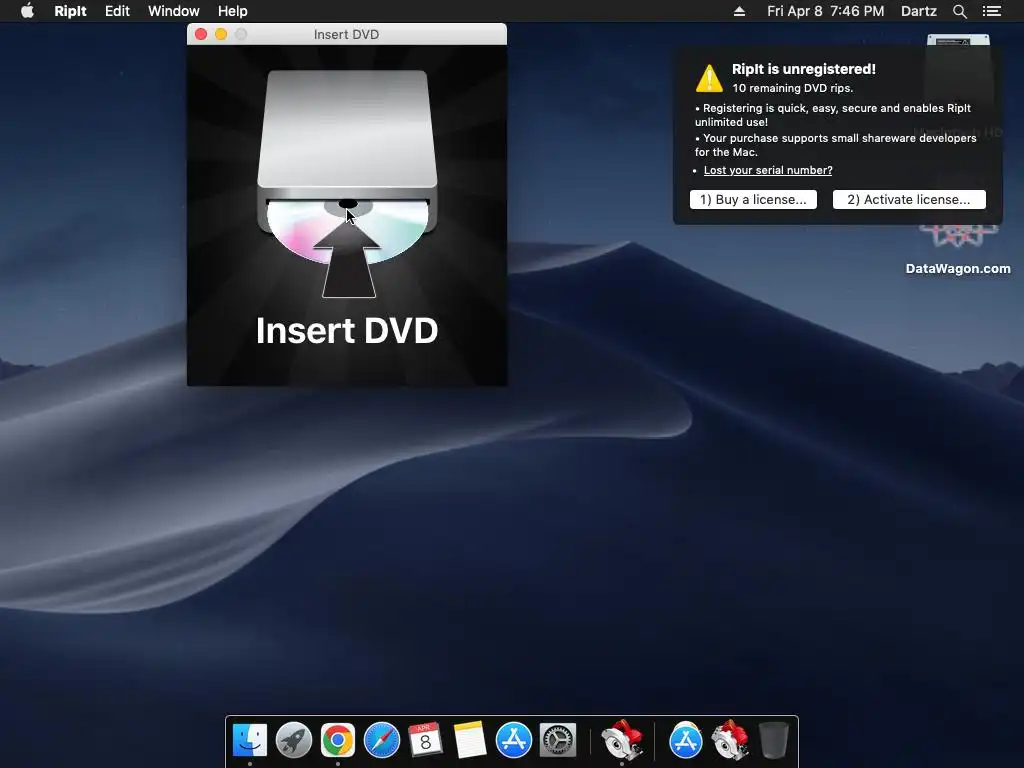Viewport: 1024px width, 768px height.
Task: Click the 10 remaining DVD rips text
Action: tap(792, 88)
